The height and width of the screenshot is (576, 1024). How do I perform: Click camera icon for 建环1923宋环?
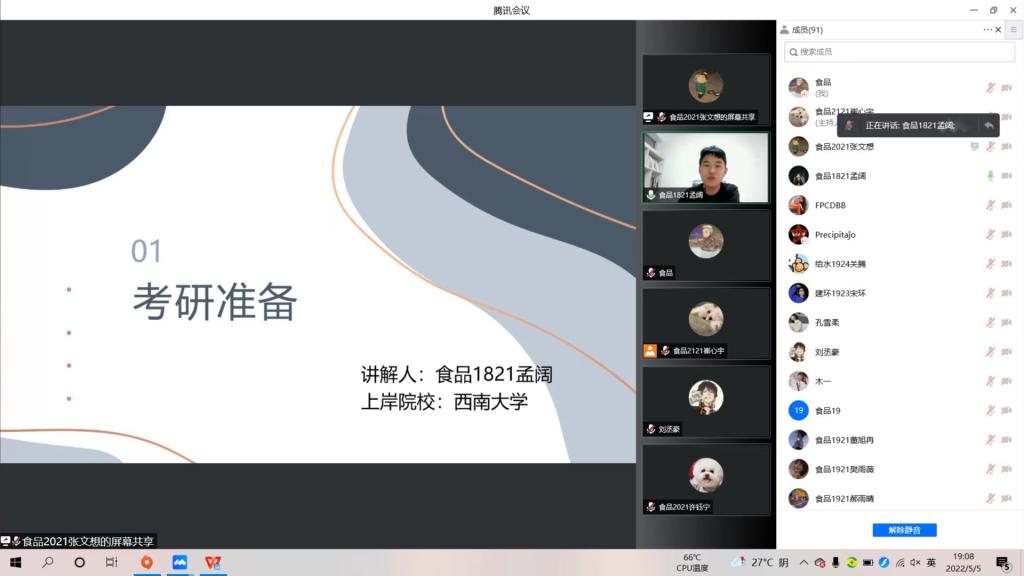pos(1006,293)
